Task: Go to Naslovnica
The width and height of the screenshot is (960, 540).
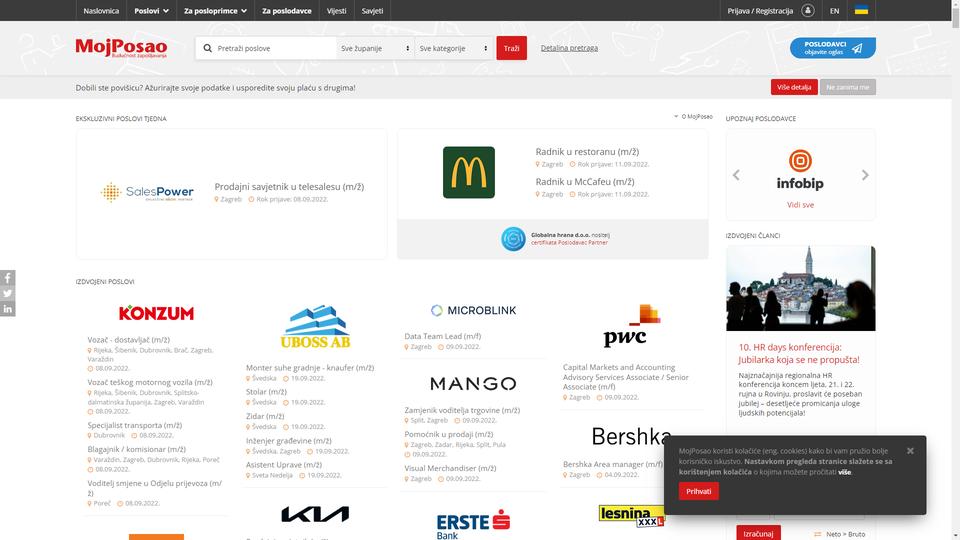Action: (101, 10)
